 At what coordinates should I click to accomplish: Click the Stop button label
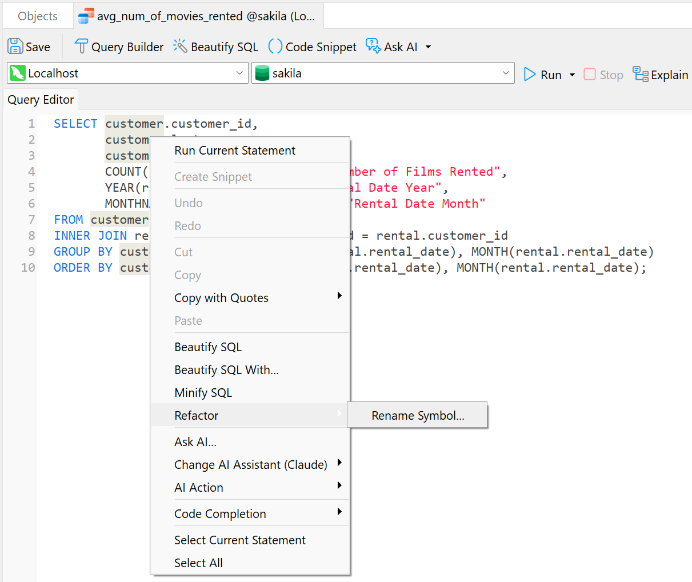(611, 75)
